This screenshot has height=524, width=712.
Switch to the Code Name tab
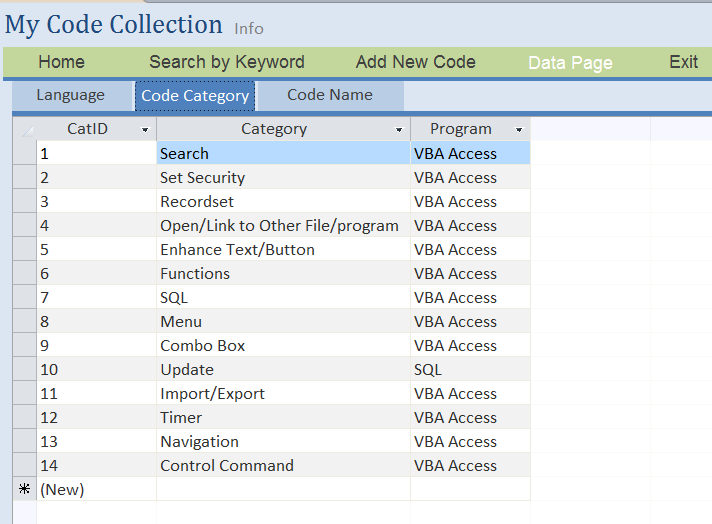330,95
